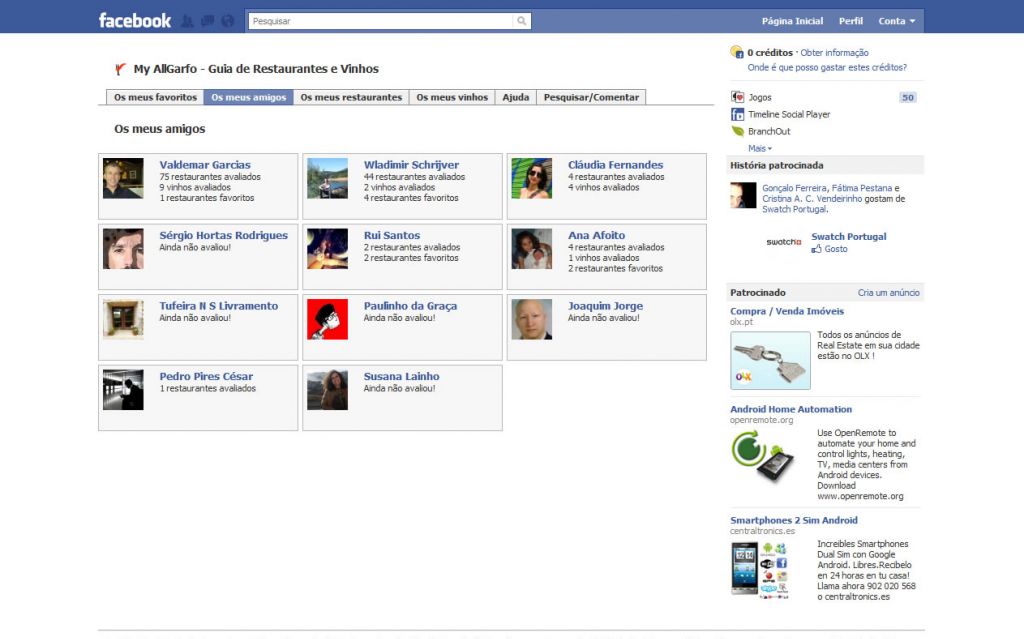Like Swatch Portugal with Gosto
The width and height of the screenshot is (1024, 639).
(834, 249)
